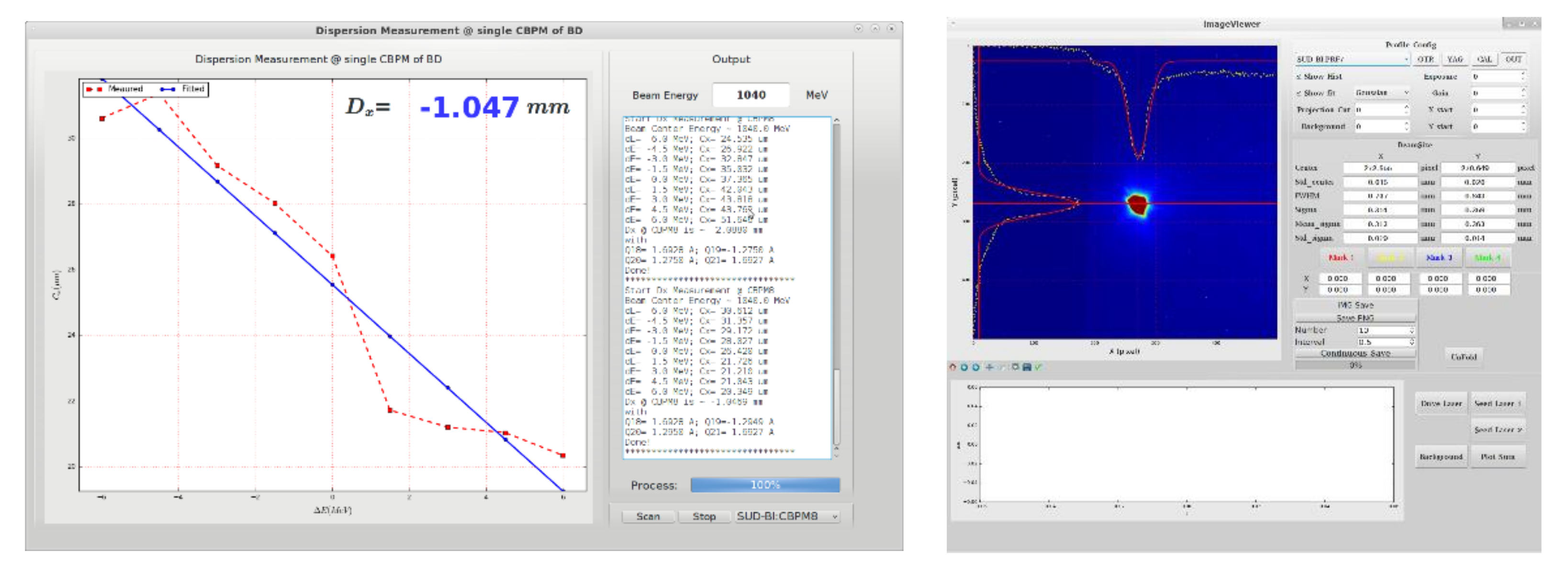
Task: Open the configure subplots tool
Action: pyautogui.click(x=1015, y=367)
